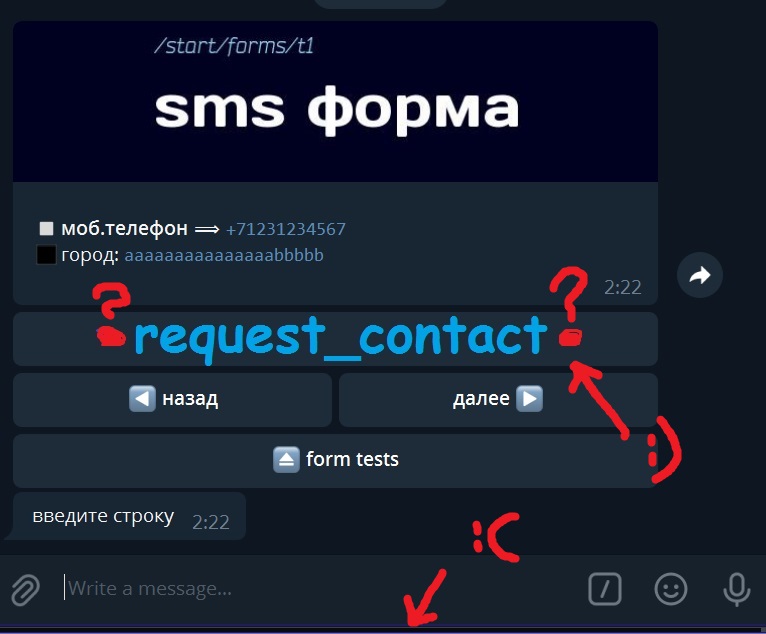Click the paperclip attach file icon

pos(25,590)
